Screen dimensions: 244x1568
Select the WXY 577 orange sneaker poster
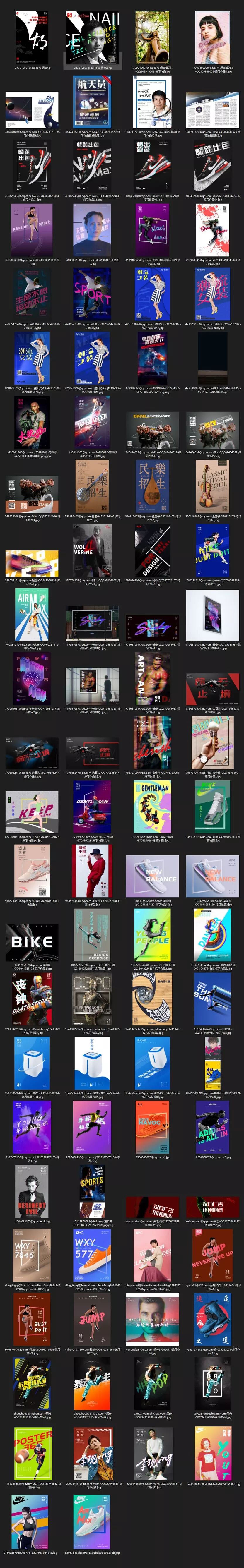click(x=92, y=1255)
